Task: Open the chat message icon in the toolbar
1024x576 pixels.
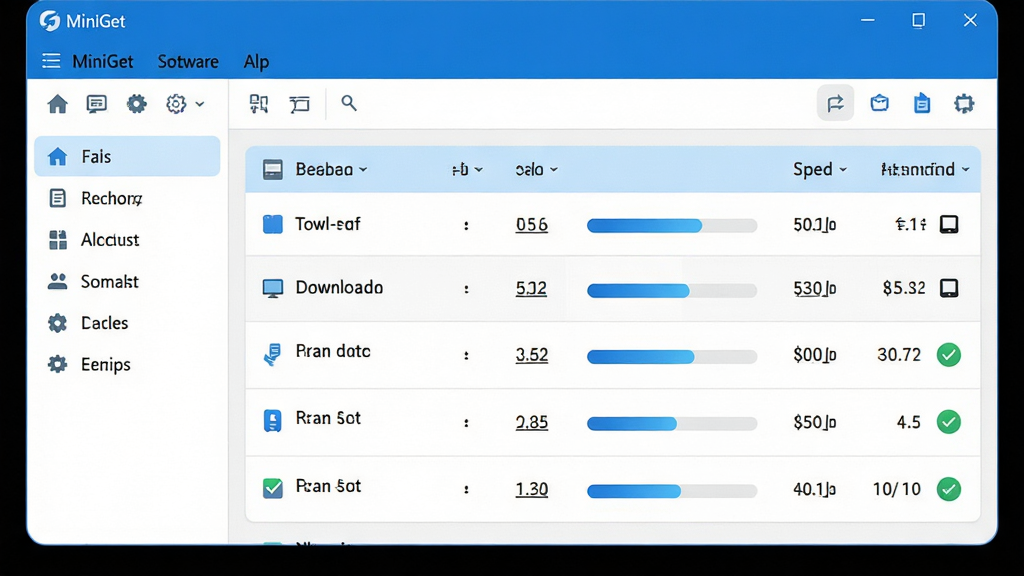Action: (x=97, y=104)
